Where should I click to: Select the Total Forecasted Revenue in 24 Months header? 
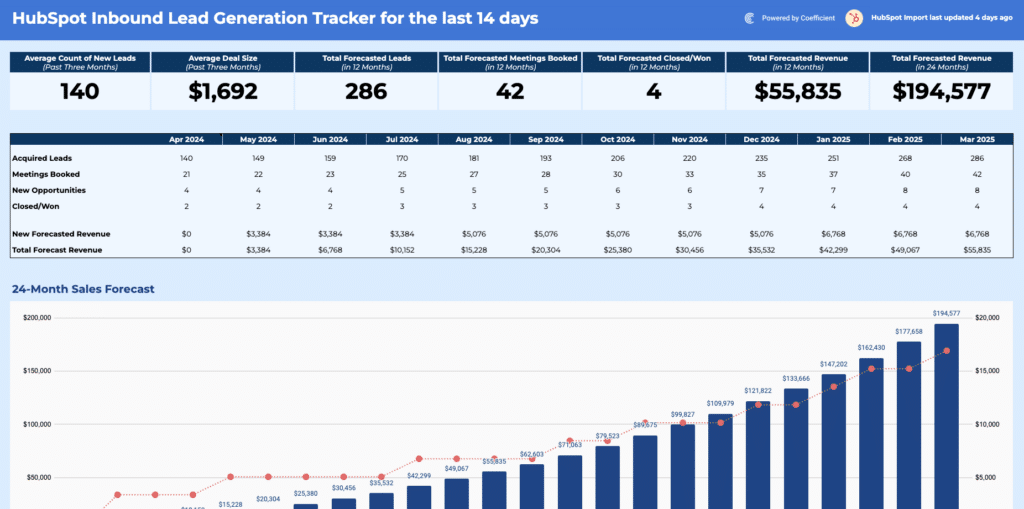coord(941,62)
